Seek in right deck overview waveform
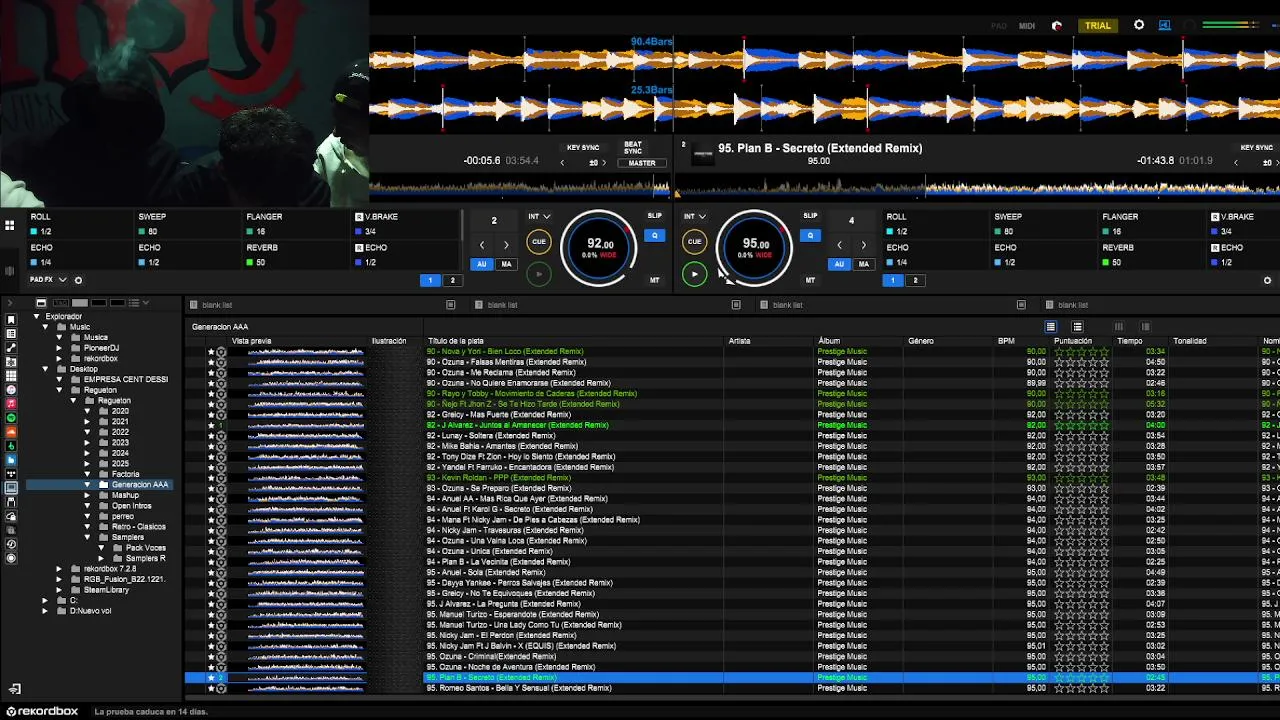This screenshot has width=1280, height=720. (x=978, y=187)
